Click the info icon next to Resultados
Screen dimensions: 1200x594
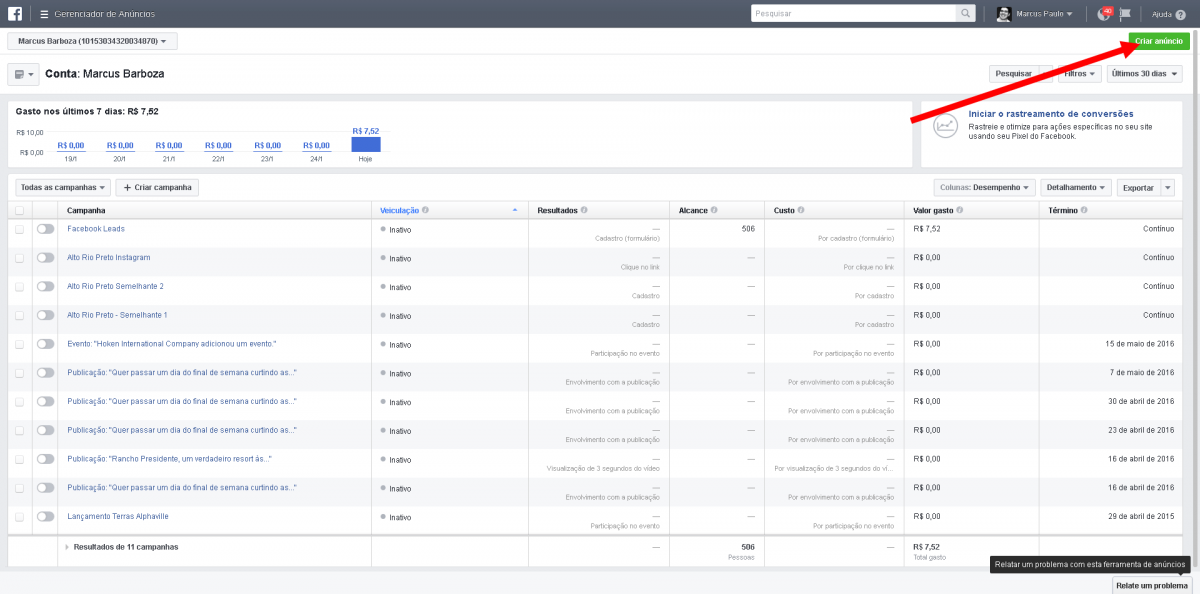coord(584,211)
